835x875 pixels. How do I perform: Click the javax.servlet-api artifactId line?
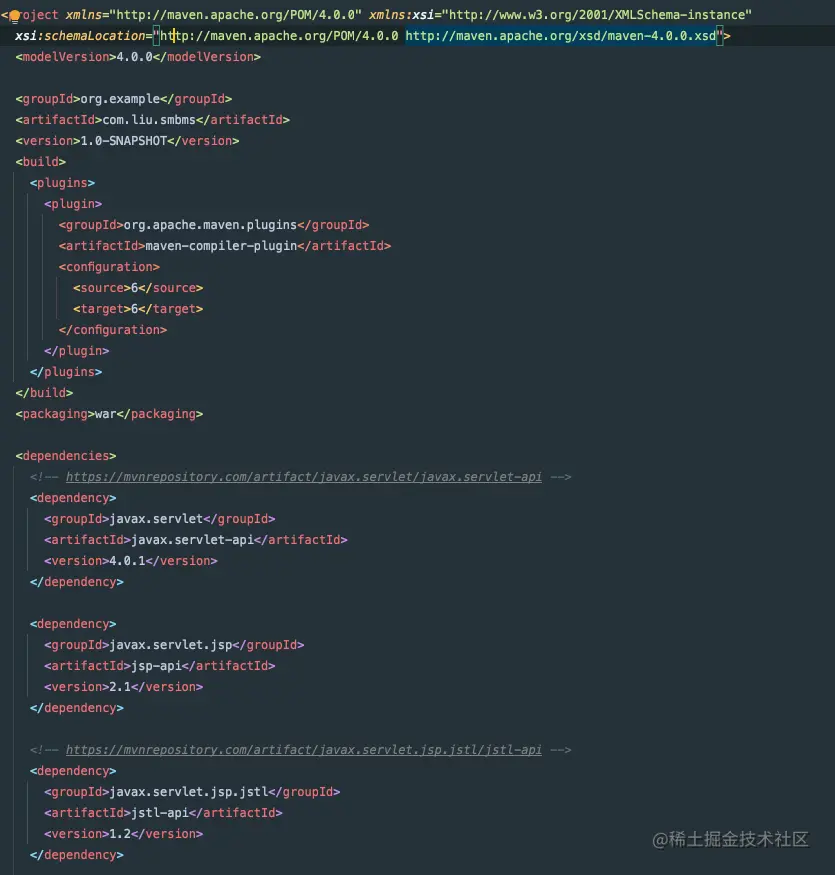click(x=196, y=540)
